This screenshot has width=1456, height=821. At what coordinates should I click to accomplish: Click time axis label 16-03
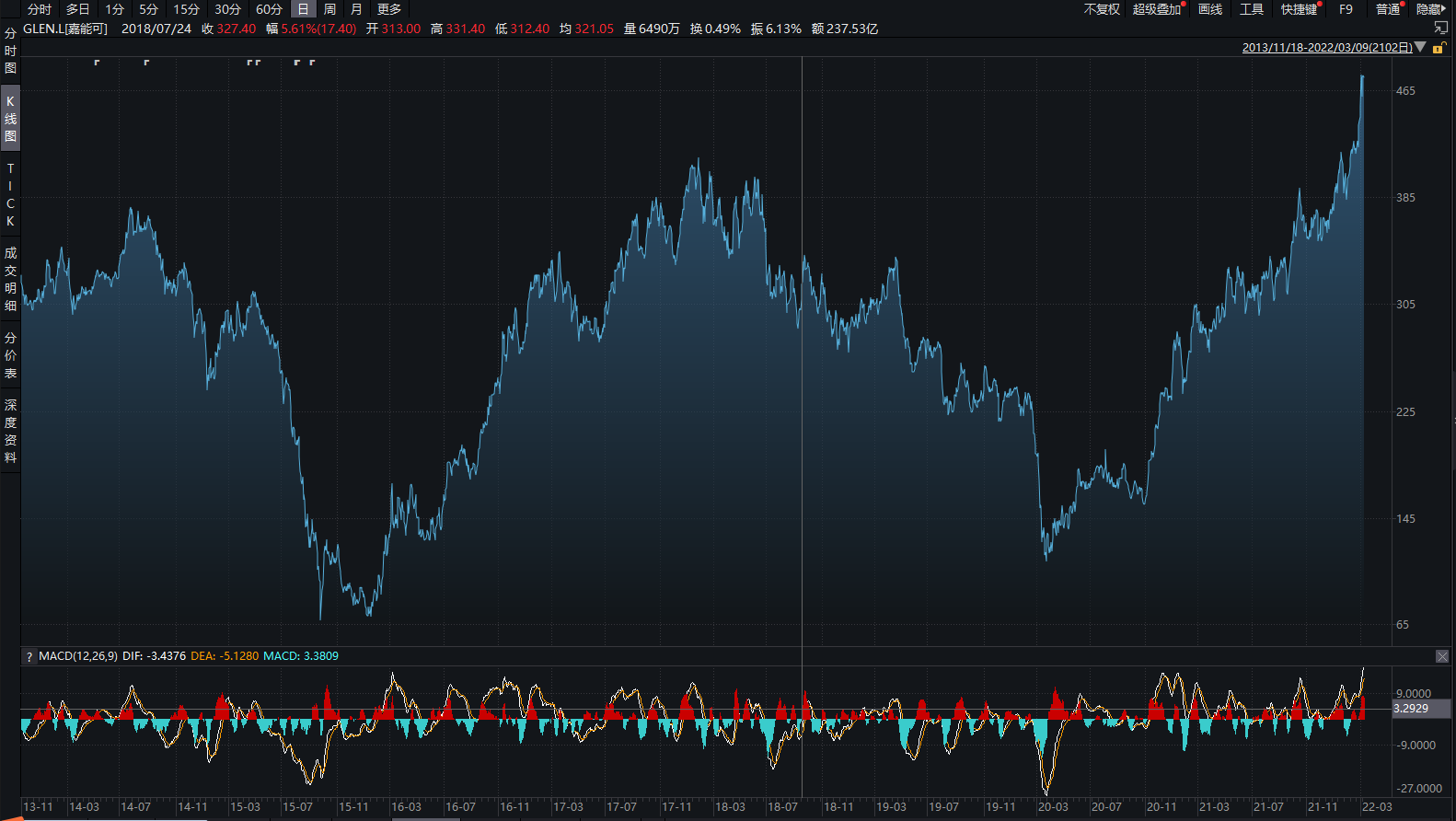pyautogui.click(x=406, y=807)
